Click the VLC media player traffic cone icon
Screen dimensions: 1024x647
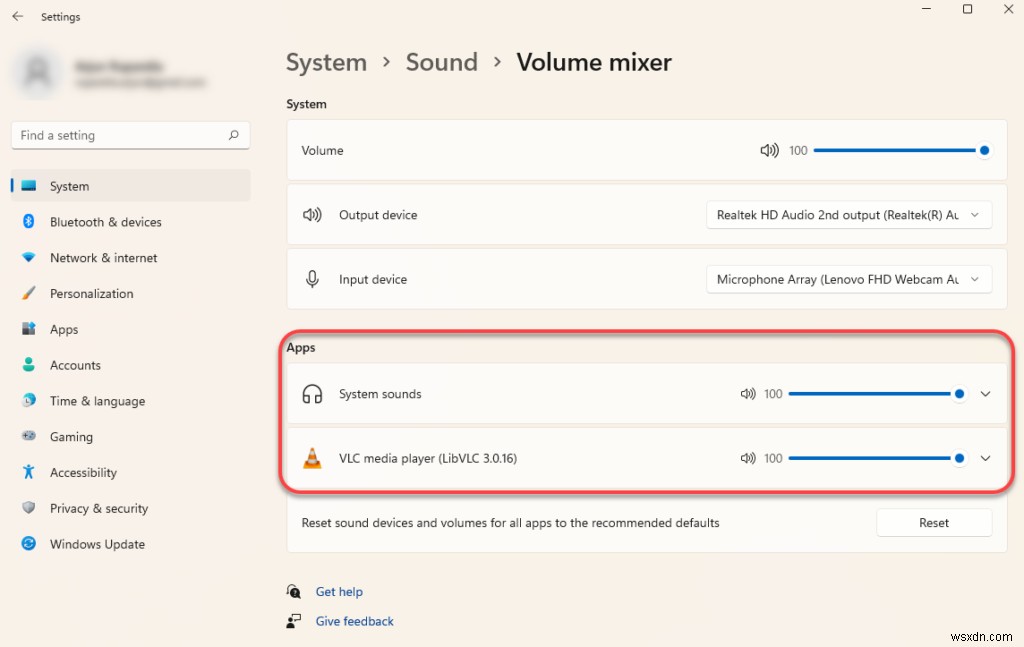pyautogui.click(x=312, y=458)
